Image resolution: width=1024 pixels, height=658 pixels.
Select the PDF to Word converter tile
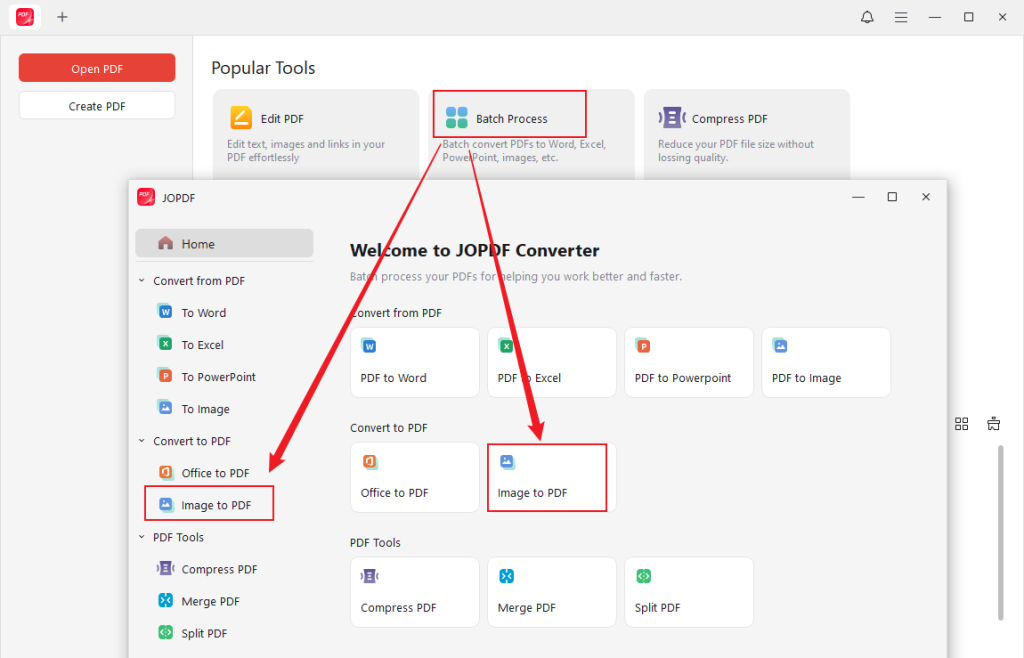(x=414, y=362)
